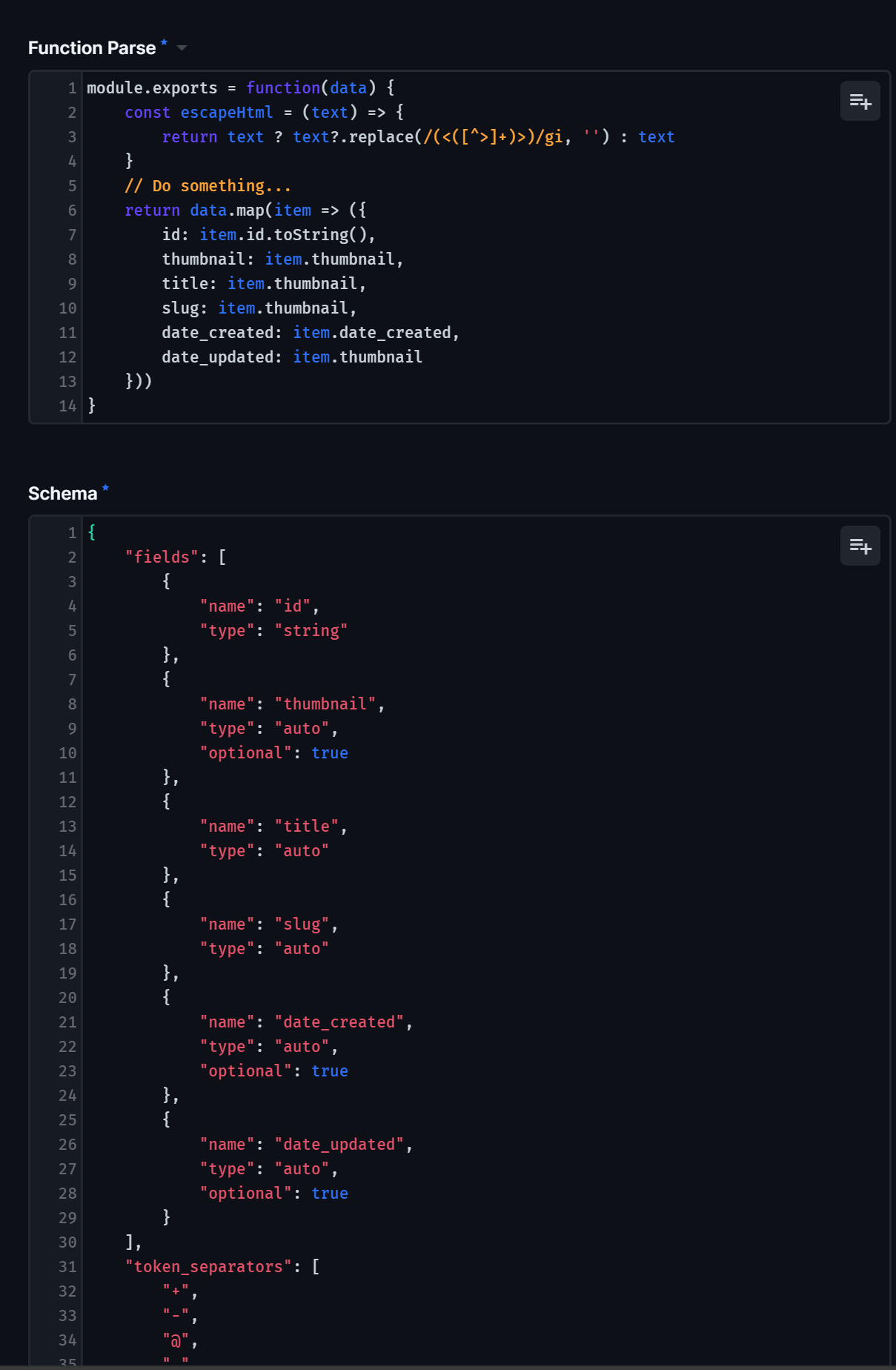This screenshot has height=1370, width=896.
Task: Click the "slug" name value in Schema
Action: [x=302, y=924]
